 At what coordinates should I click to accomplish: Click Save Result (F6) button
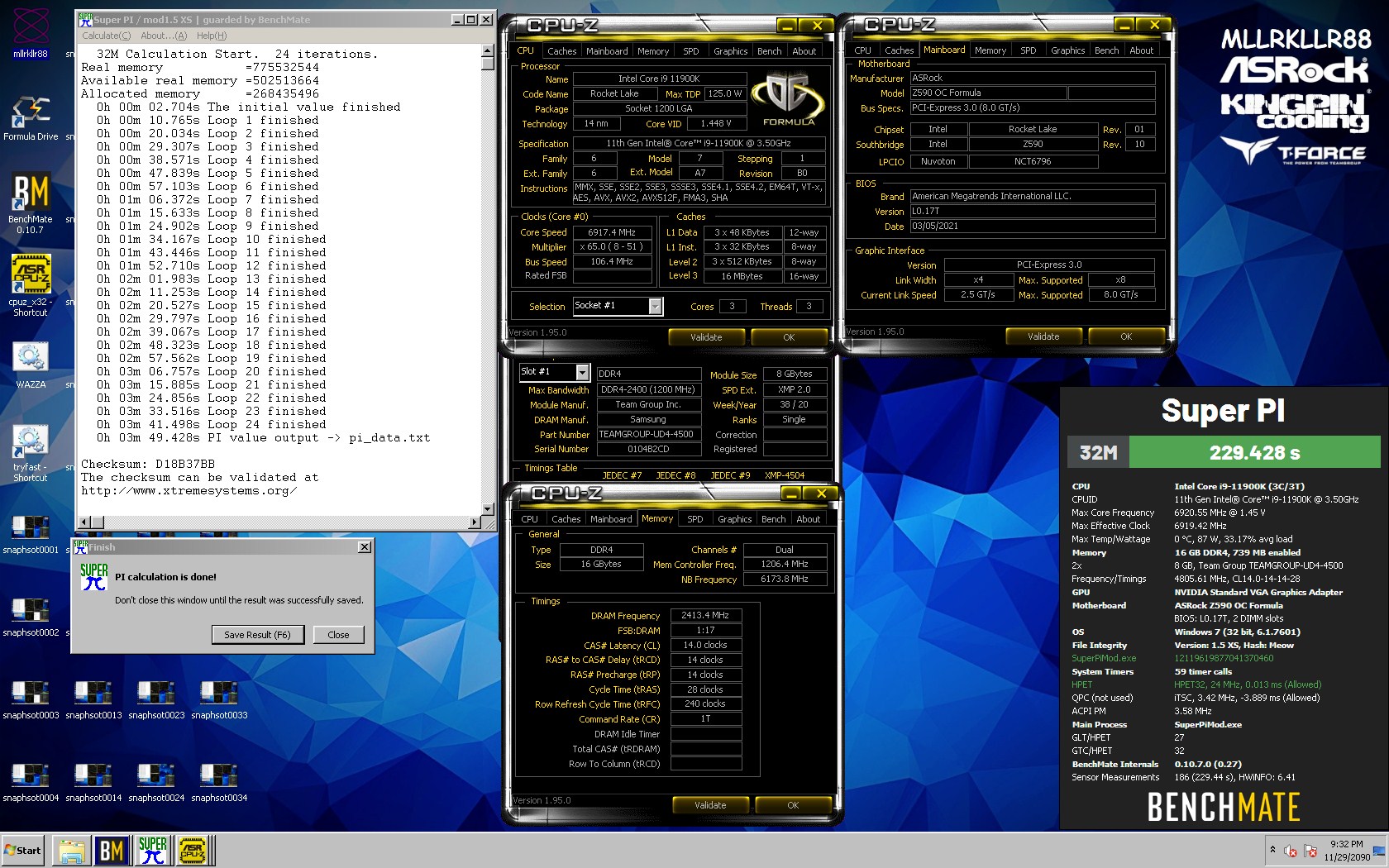[x=258, y=635]
